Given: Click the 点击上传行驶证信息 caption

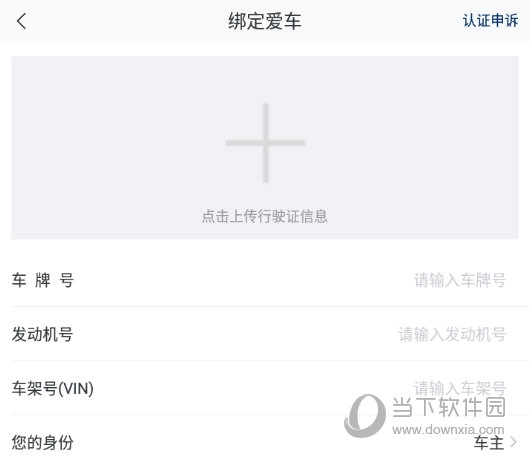Looking at the screenshot, I should pyautogui.click(x=265, y=216).
